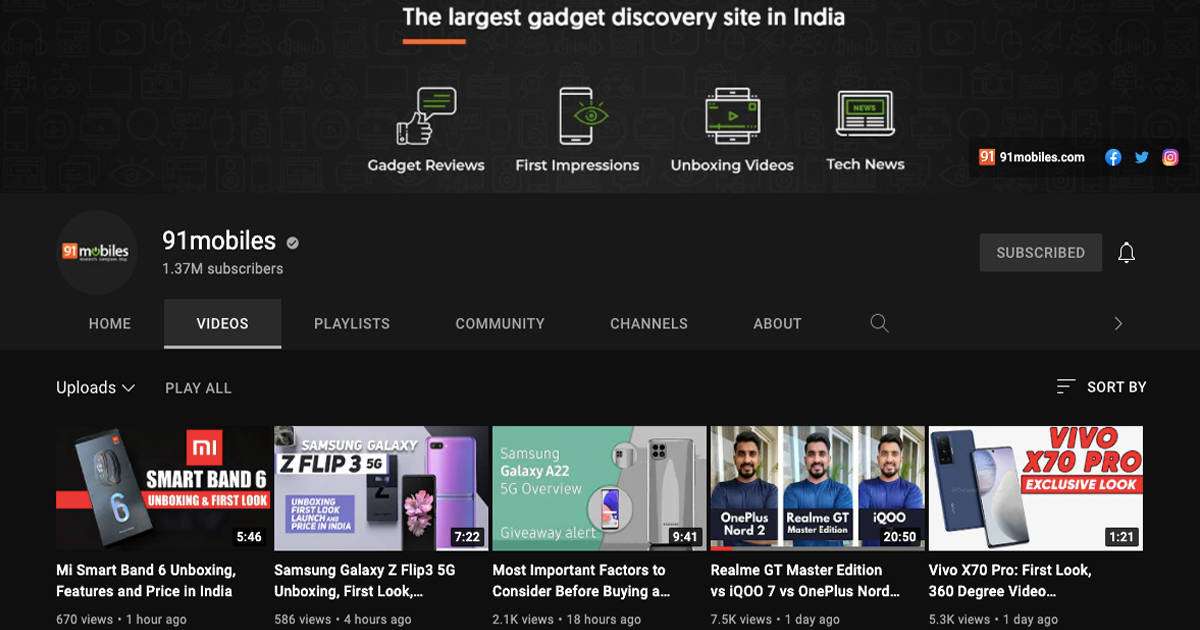Image resolution: width=1200 pixels, height=630 pixels.
Task: Click PLAY ALL to start uploads
Action: [197, 387]
